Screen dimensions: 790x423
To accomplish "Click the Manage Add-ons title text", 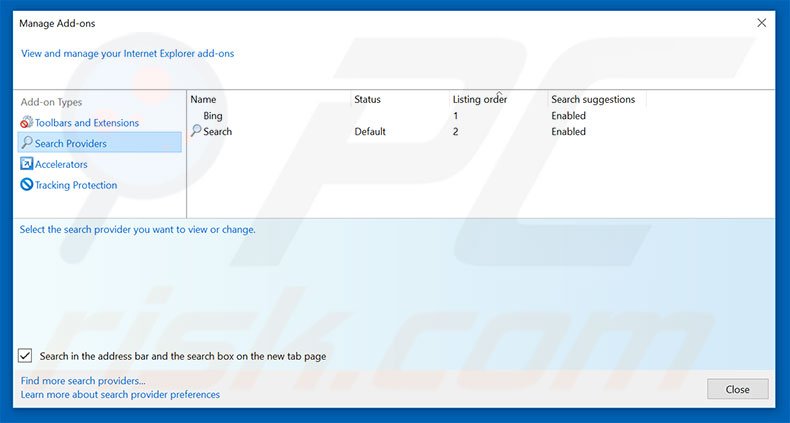I will coord(57,23).
